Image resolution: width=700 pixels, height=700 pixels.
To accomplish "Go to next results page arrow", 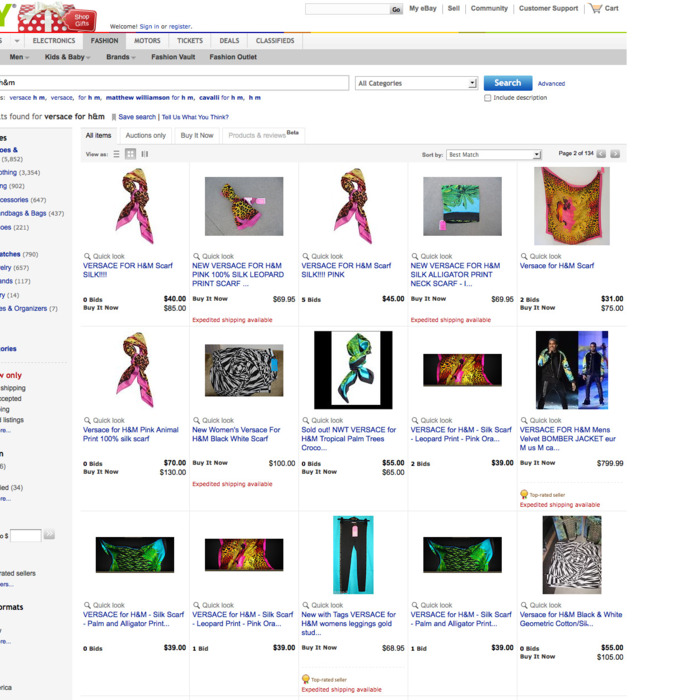I will point(615,154).
